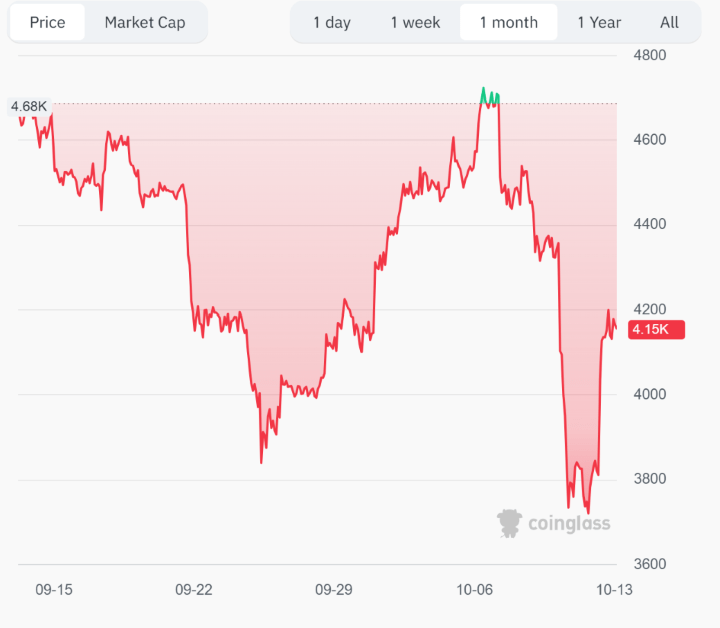The width and height of the screenshot is (720, 628).
Task: Click the 09-29 date axis label
Action: (333, 590)
